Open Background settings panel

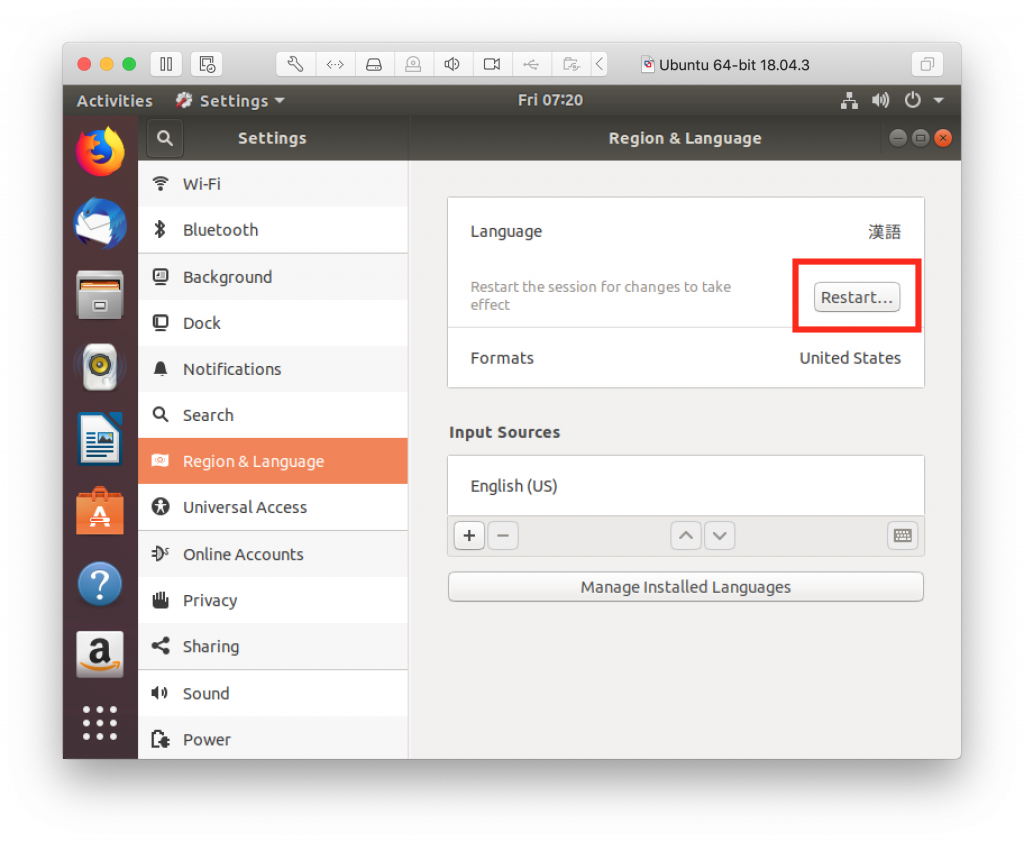pos(273,277)
